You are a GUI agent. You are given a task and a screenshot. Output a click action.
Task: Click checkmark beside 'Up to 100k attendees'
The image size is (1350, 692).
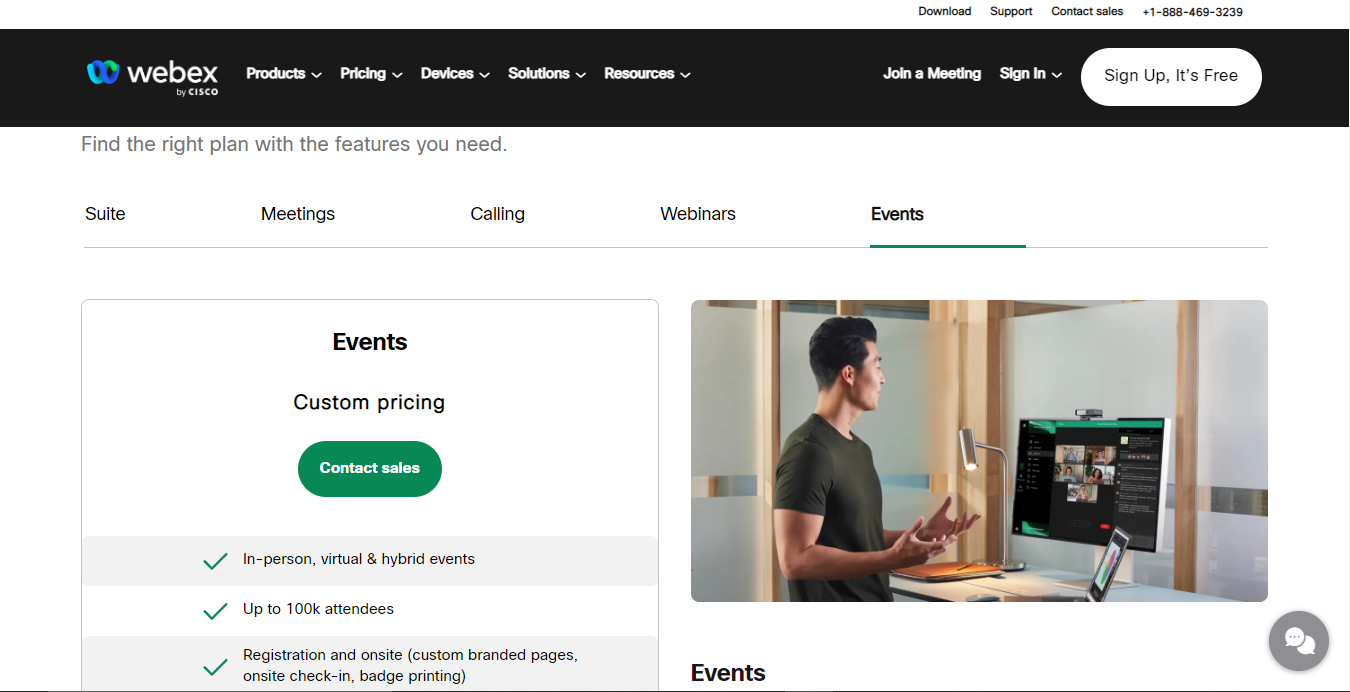coord(215,611)
